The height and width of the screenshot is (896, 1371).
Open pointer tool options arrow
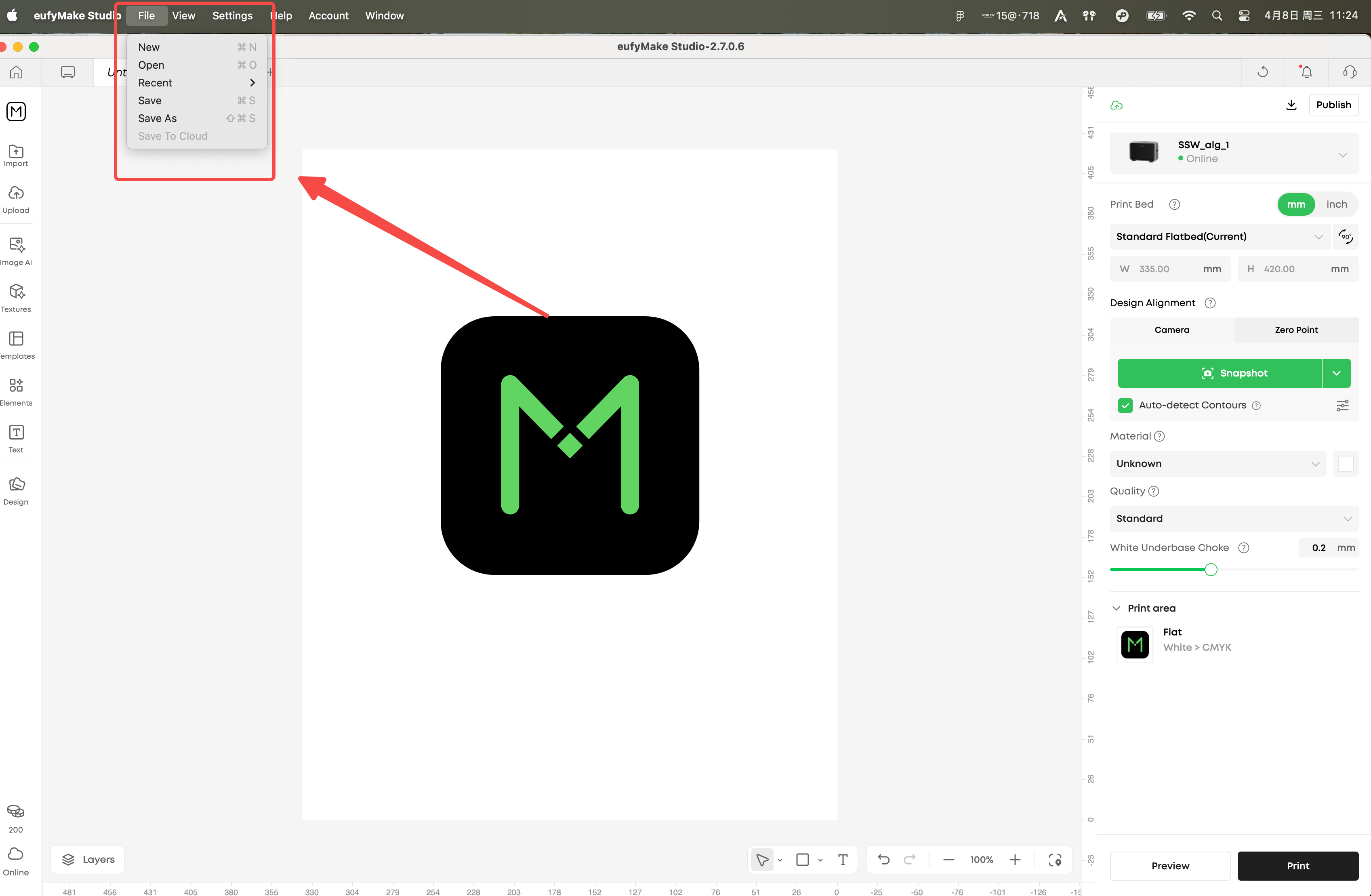(x=780, y=860)
